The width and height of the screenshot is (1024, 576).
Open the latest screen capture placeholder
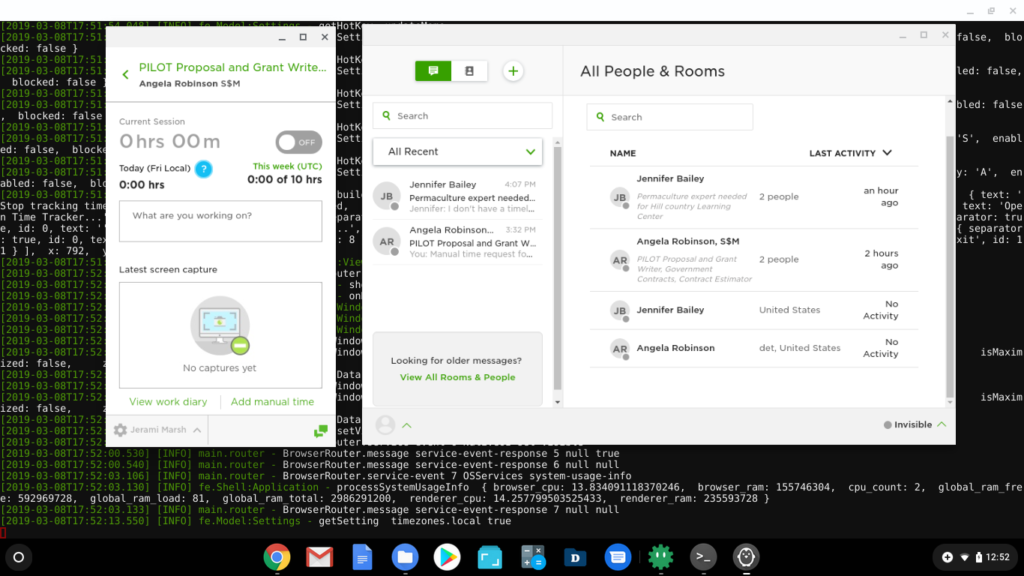[x=220, y=335]
